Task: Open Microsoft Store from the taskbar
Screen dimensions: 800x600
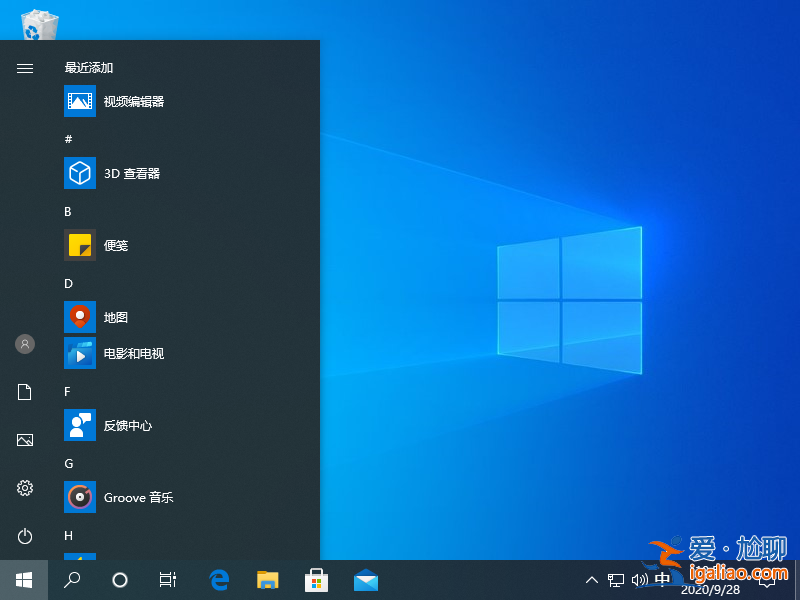Action: (x=316, y=579)
